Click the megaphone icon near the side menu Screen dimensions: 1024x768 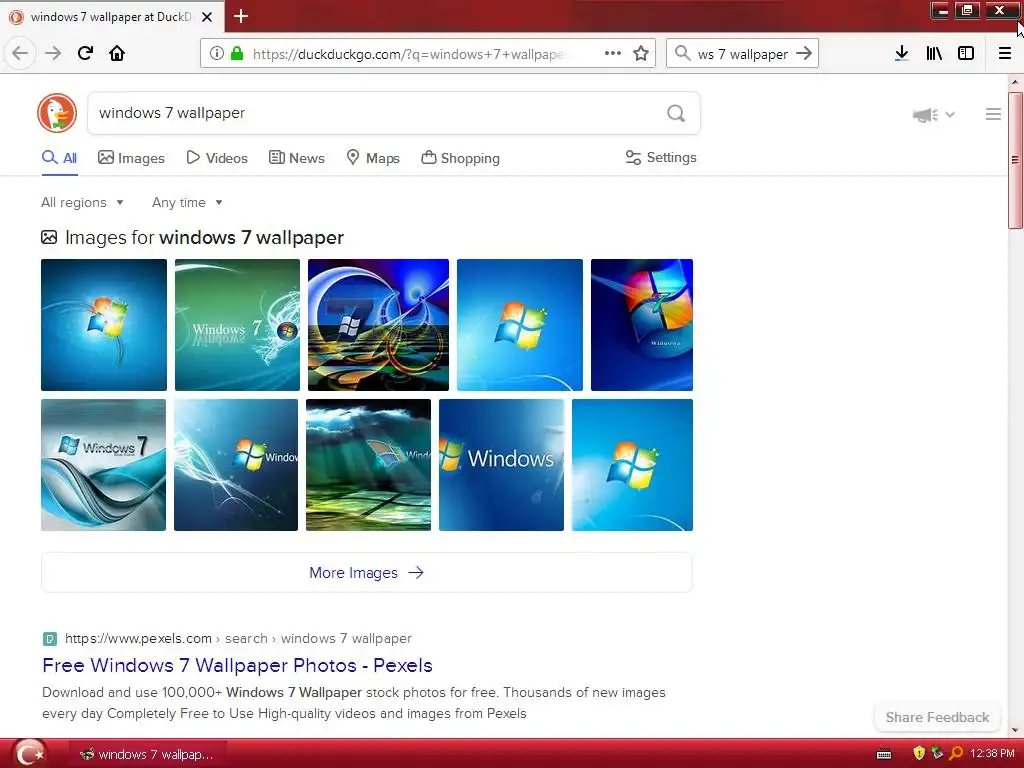click(925, 115)
